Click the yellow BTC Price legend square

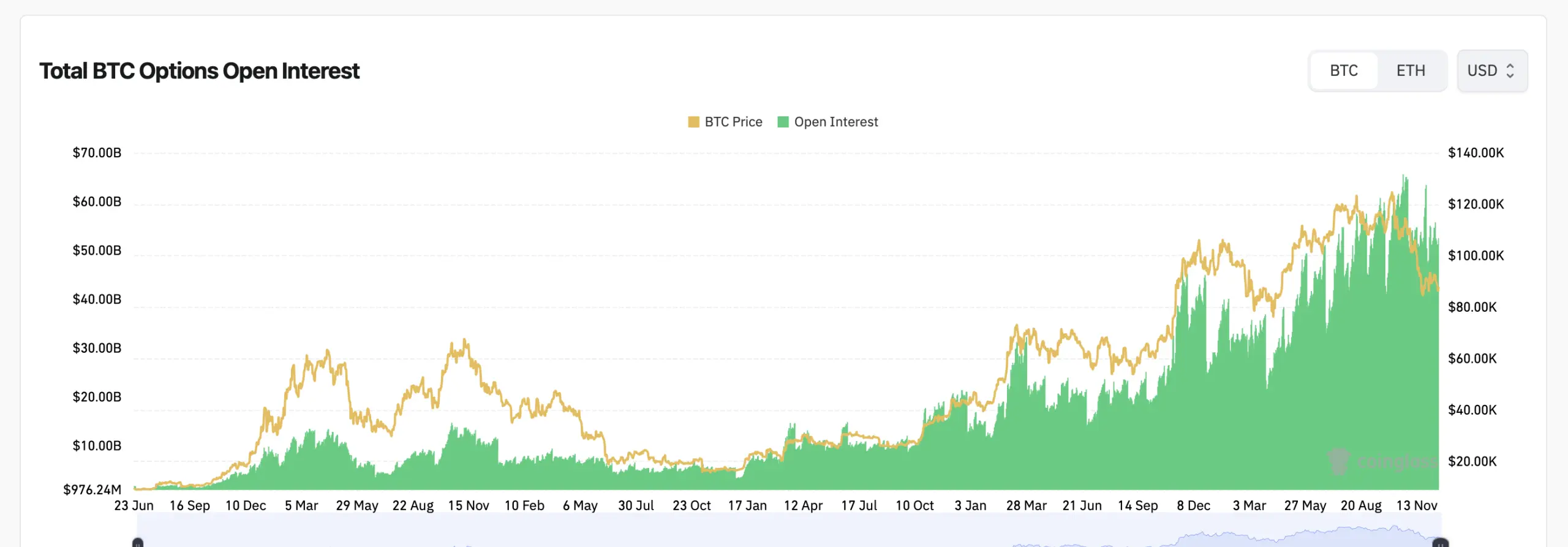[694, 121]
